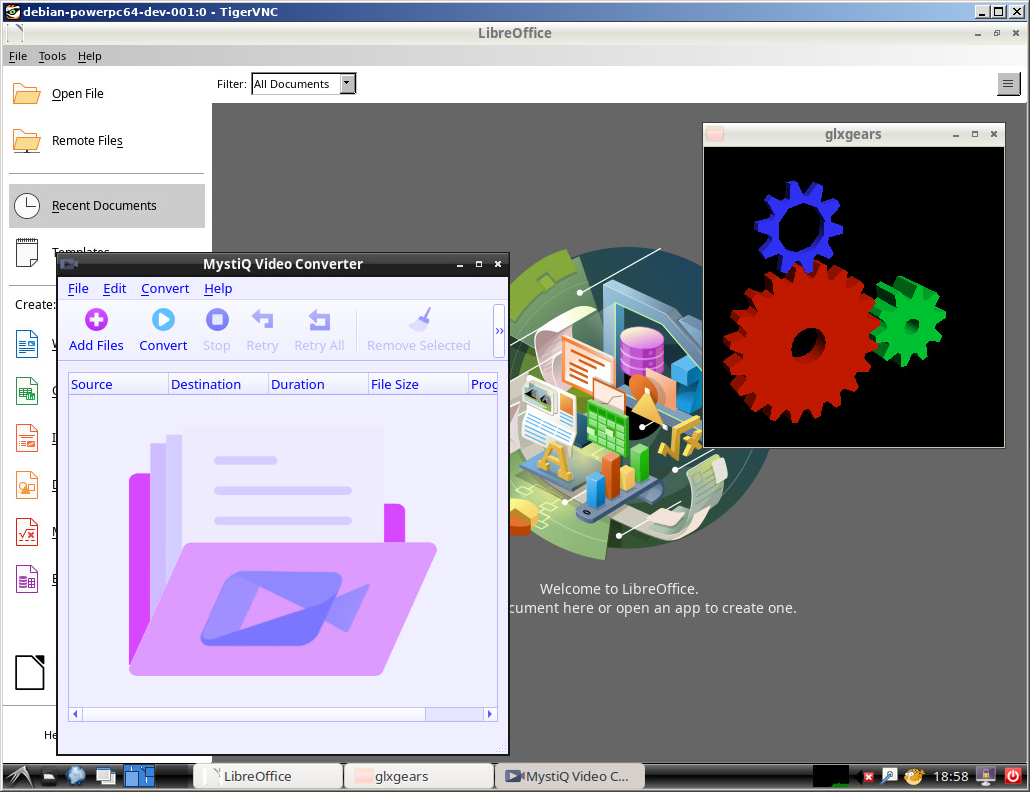Click the Impress Presentation icon in sidebar
Screen dimensions: 1030x792
click(x=27, y=437)
